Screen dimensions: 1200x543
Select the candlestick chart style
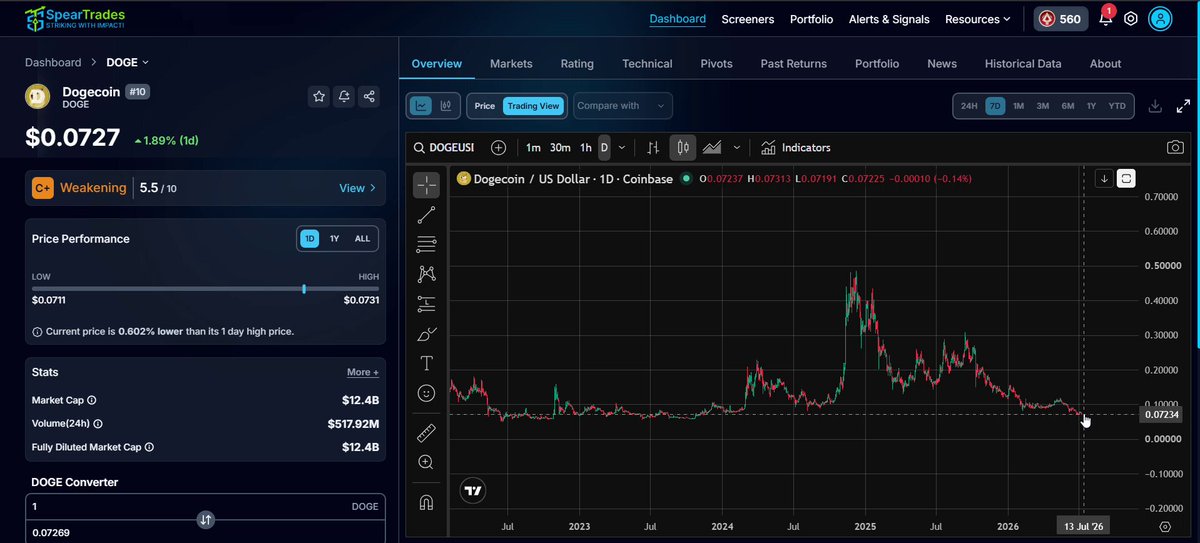tap(683, 148)
